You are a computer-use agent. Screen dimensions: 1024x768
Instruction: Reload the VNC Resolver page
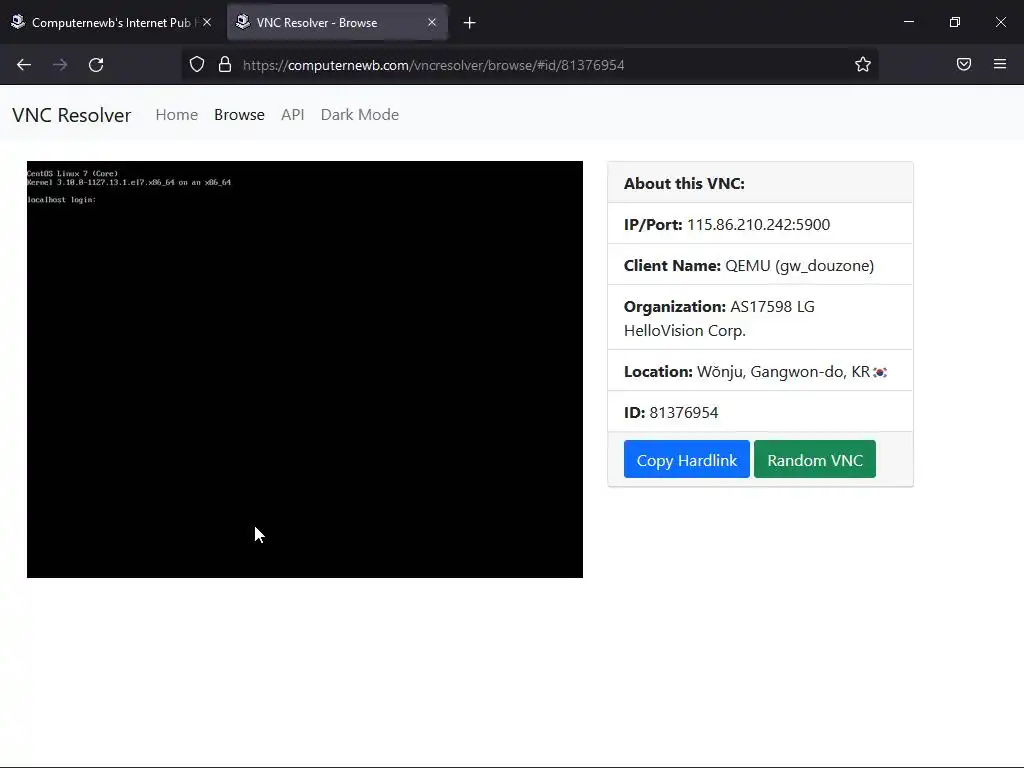(x=96, y=65)
